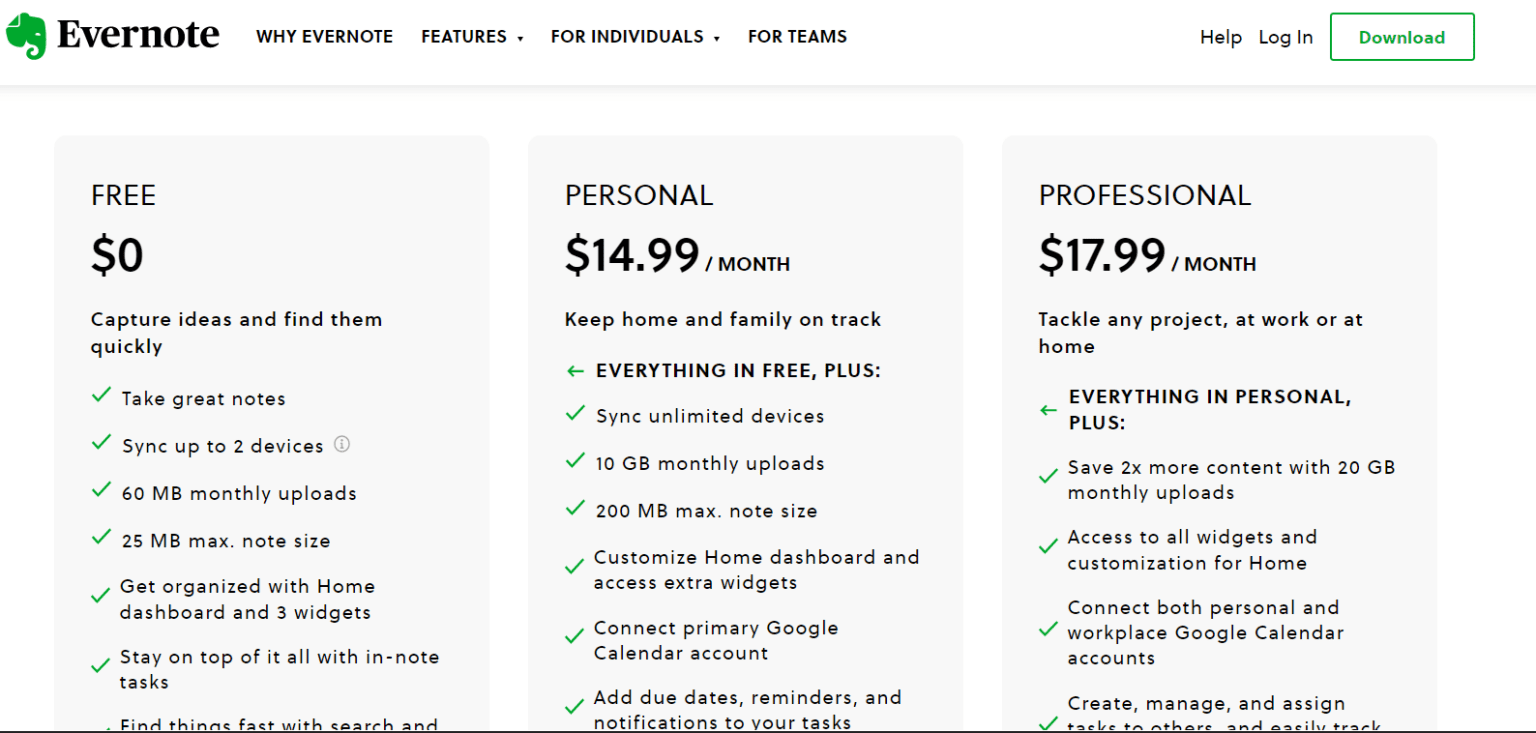
Task: Click the checkmark beside 10 GB monthly uploads
Action: pos(575,461)
